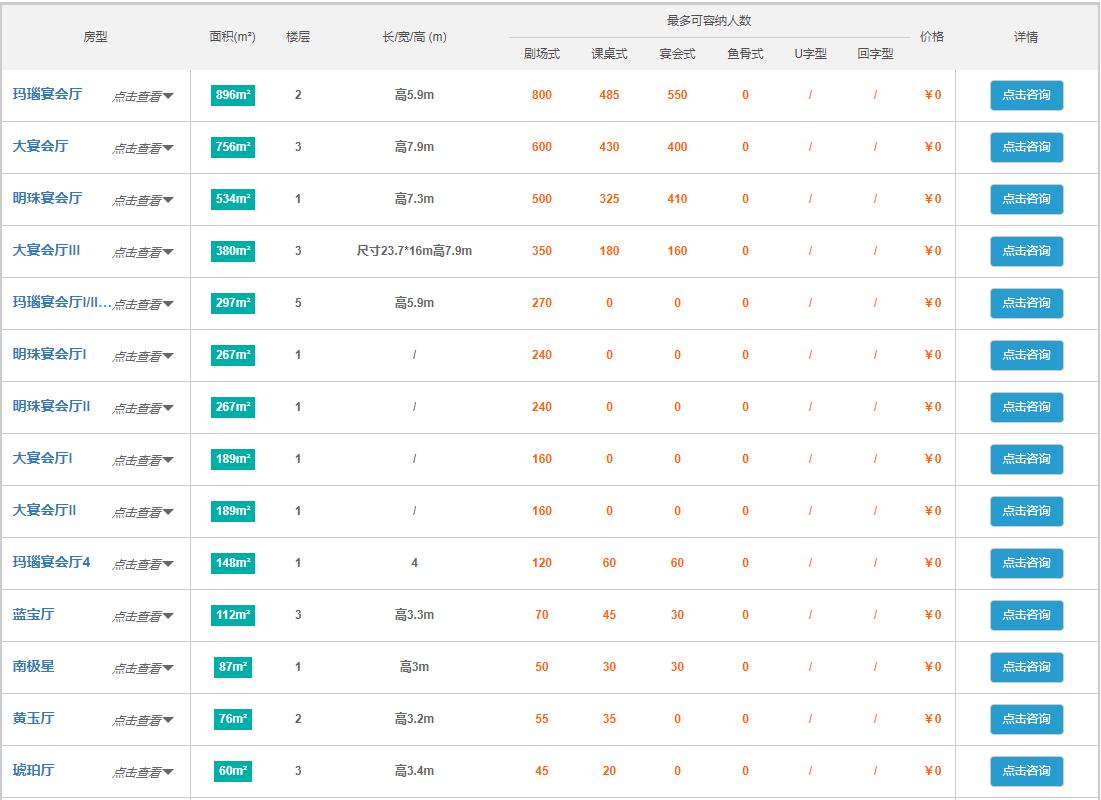Click the 380m² area badge
Image resolution: width=1101 pixels, height=800 pixels.
(232, 251)
